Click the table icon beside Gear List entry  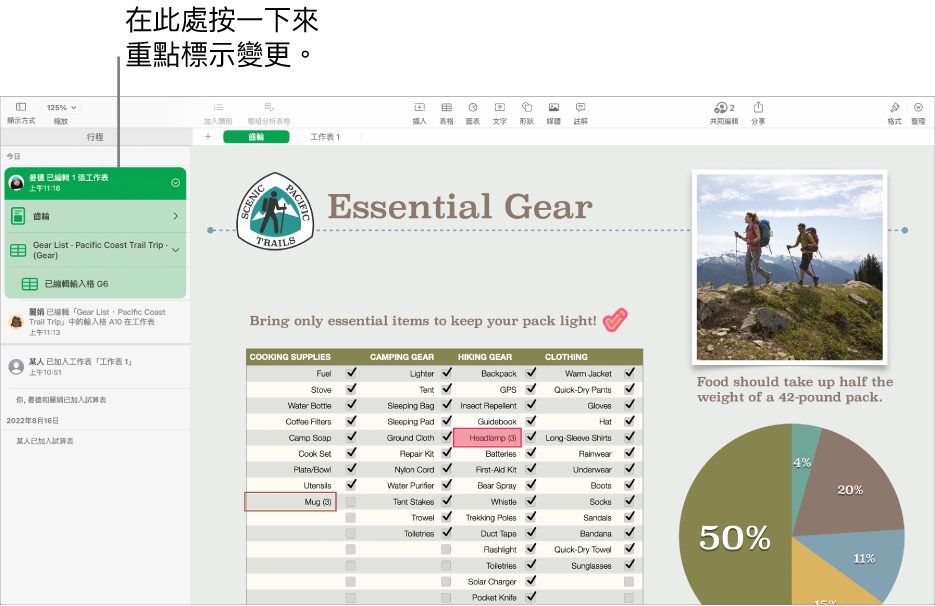click(18, 250)
